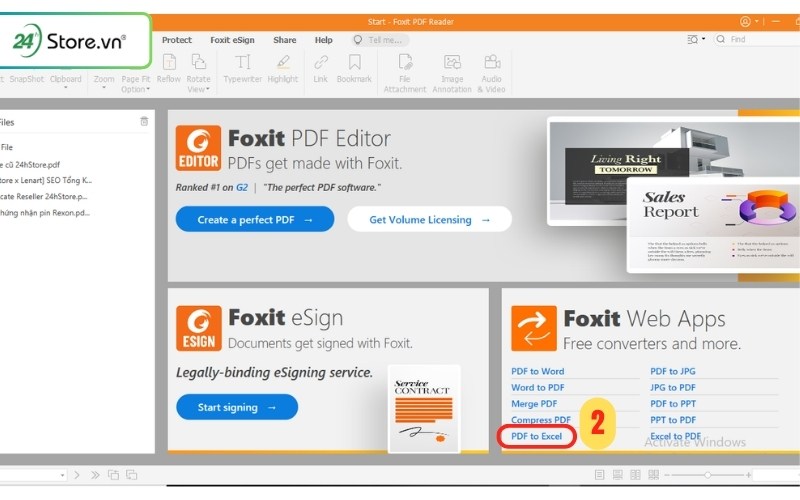
Task: Click the Sales Report preview thumbnail
Action: click(x=713, y=224)
